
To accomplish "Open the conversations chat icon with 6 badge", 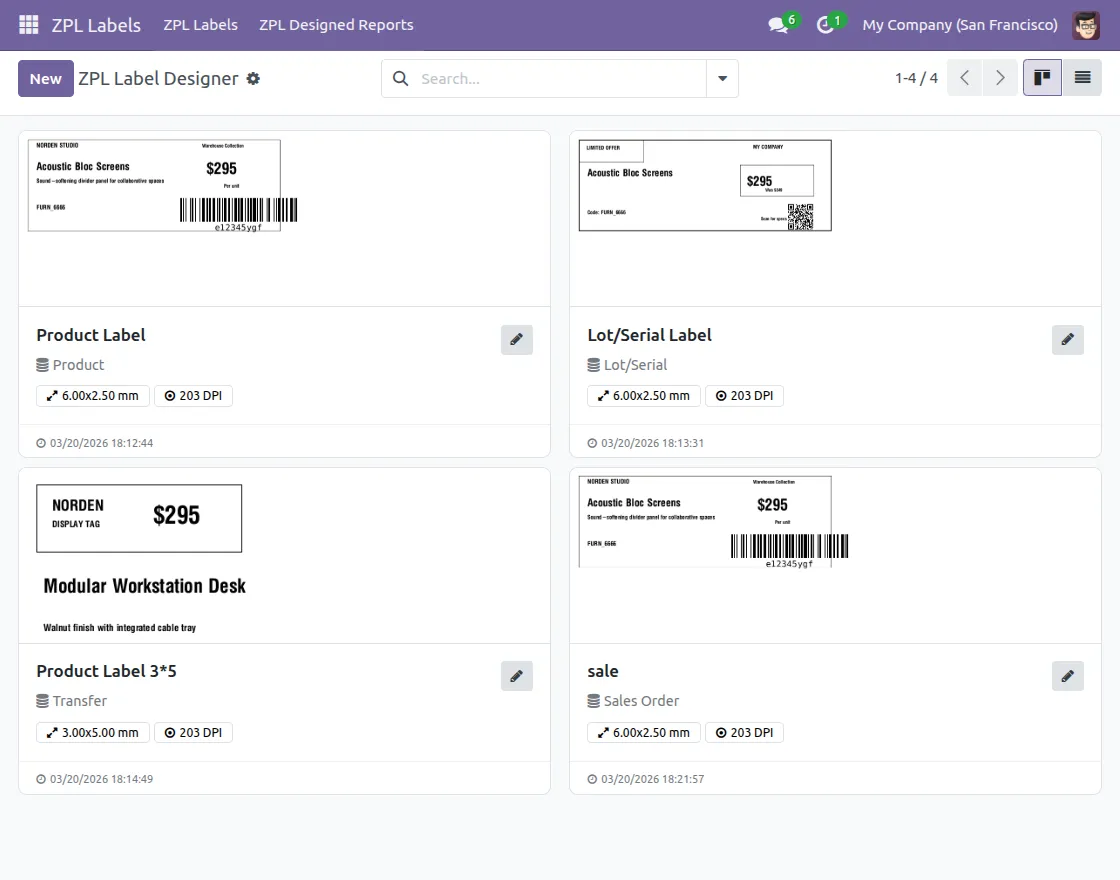I will pos(779,25).
